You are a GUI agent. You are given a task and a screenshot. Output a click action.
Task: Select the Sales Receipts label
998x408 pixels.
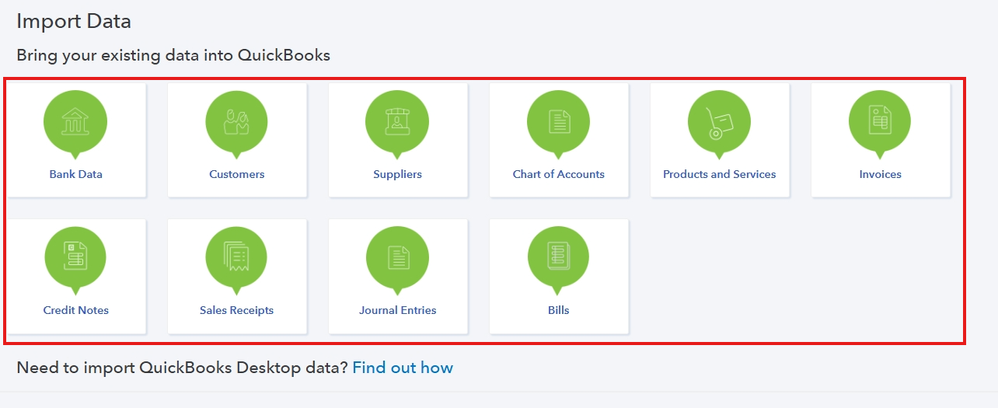237,310
